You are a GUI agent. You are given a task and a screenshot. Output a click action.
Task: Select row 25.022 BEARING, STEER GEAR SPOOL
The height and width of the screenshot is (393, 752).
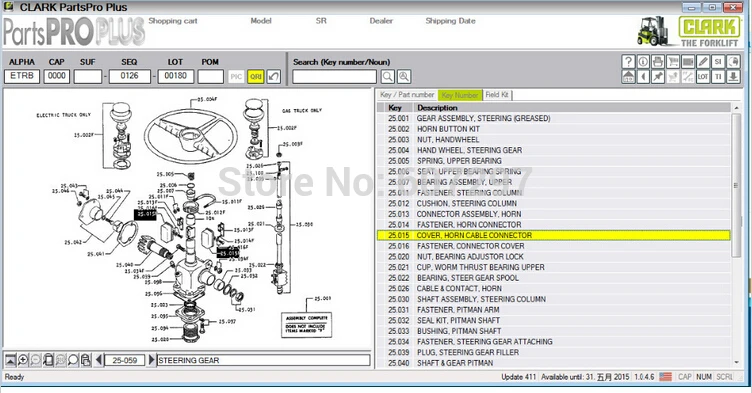(553, 278)
